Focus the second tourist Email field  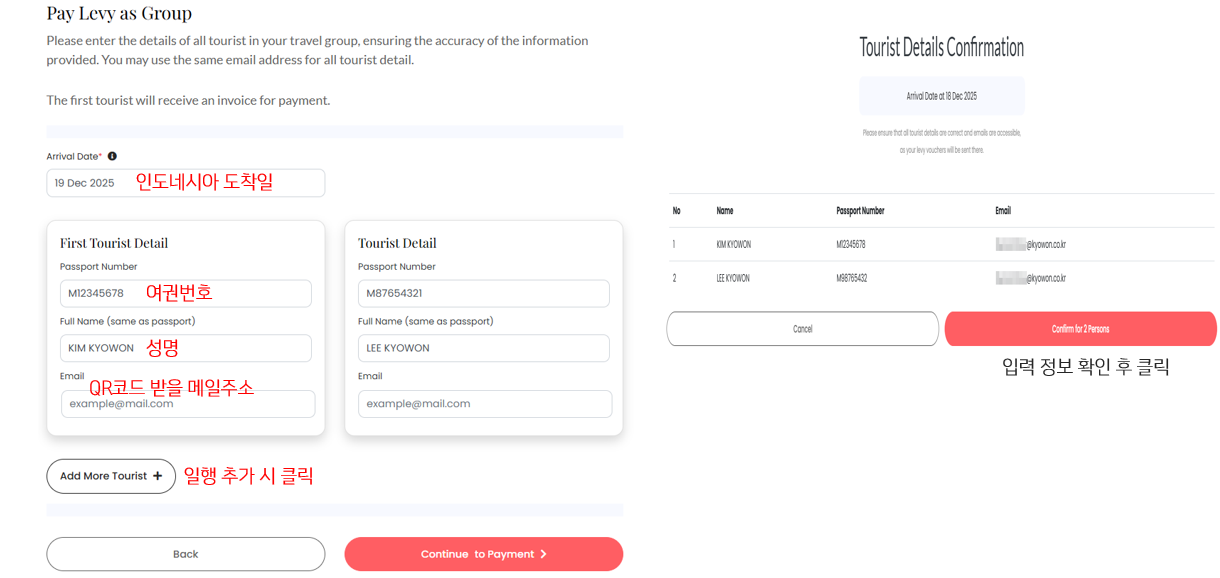(485, 404)
